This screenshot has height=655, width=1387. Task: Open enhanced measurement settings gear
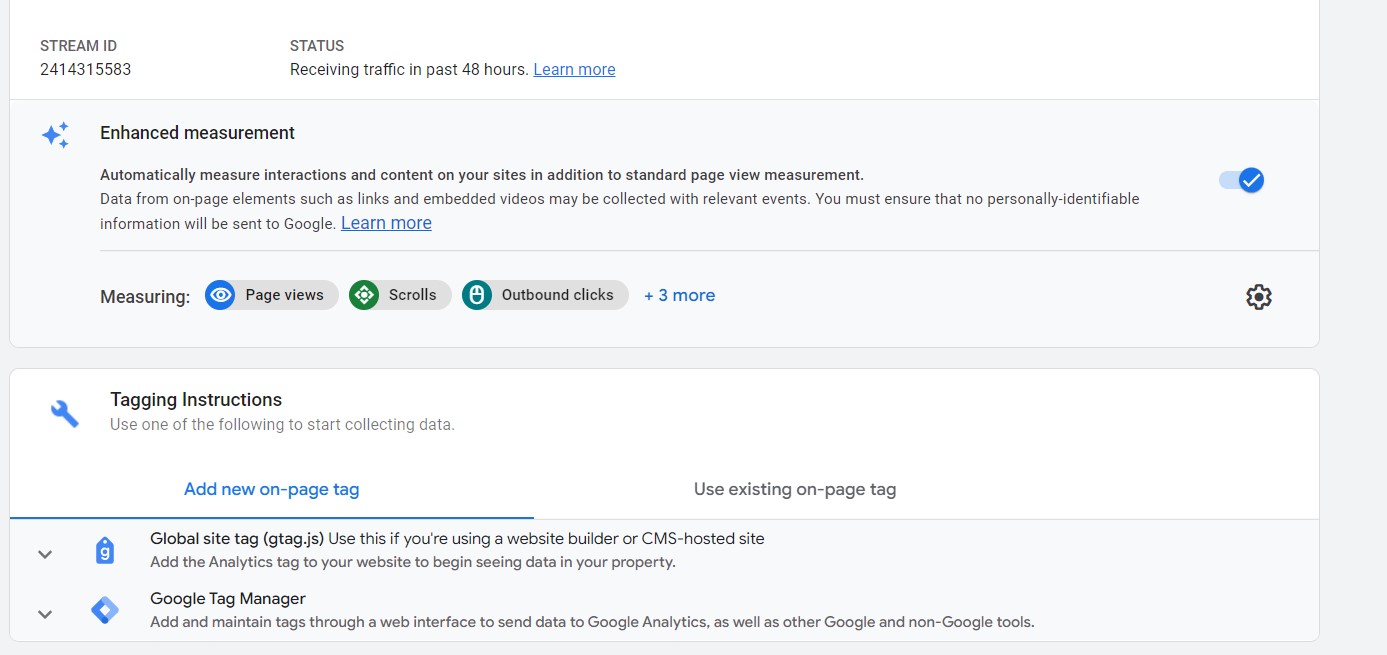tap(1258, 297)
